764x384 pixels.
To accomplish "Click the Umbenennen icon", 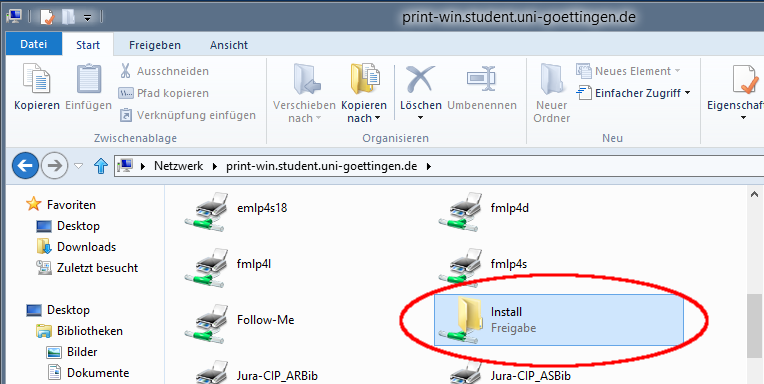I will (x=481, y=79).
